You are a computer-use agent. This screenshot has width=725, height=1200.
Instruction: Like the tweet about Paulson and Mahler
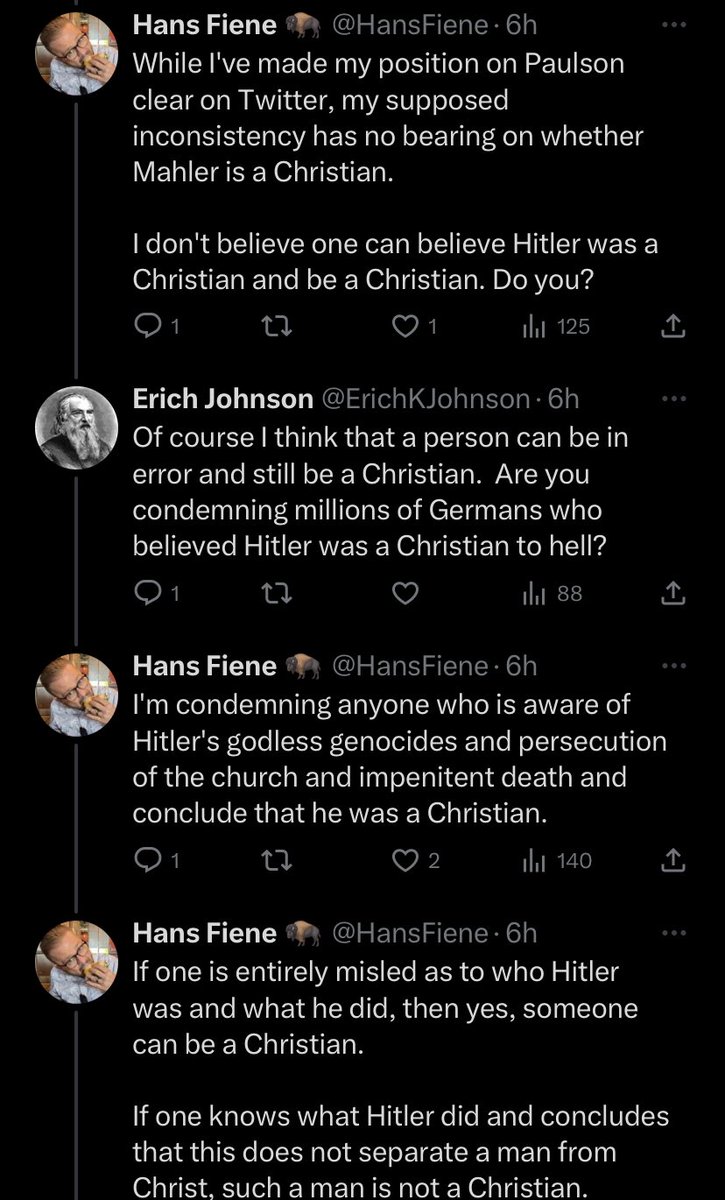pos(404,326)
